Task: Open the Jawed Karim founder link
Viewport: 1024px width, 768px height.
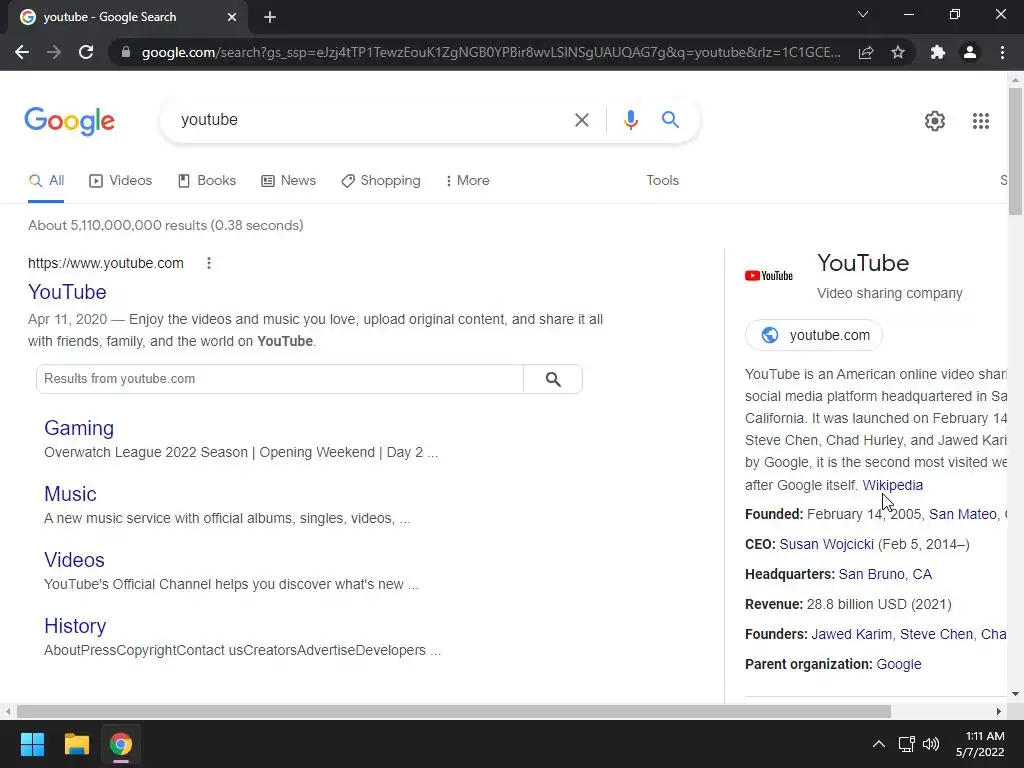Action: 852,635
